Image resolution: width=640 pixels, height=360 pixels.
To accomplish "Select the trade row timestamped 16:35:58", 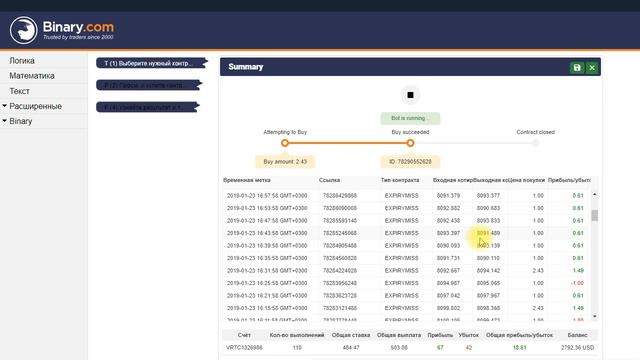I will [406, 258].
